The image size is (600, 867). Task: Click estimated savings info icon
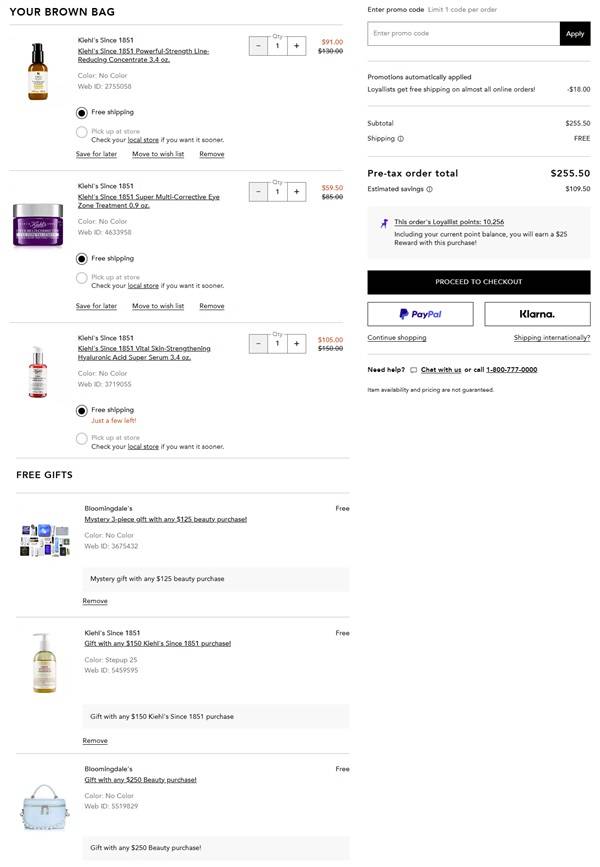click(430, 188)
